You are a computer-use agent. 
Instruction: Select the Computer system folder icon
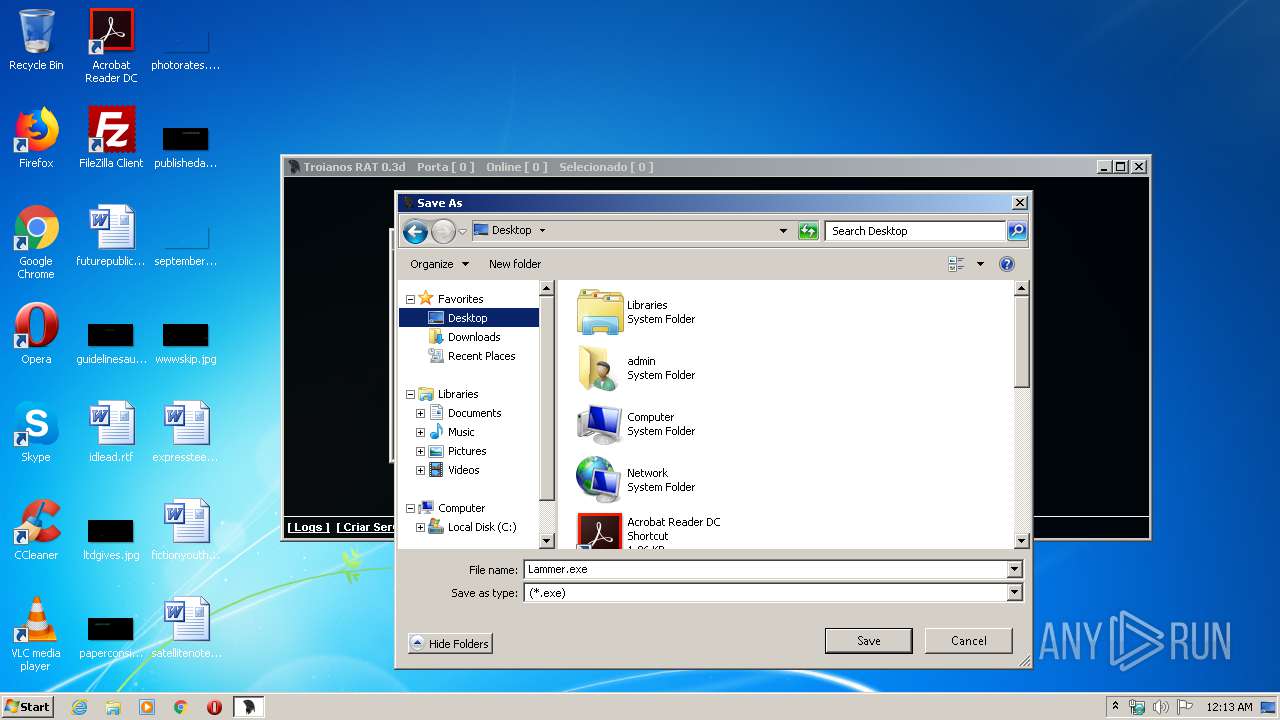pos(600,424)
